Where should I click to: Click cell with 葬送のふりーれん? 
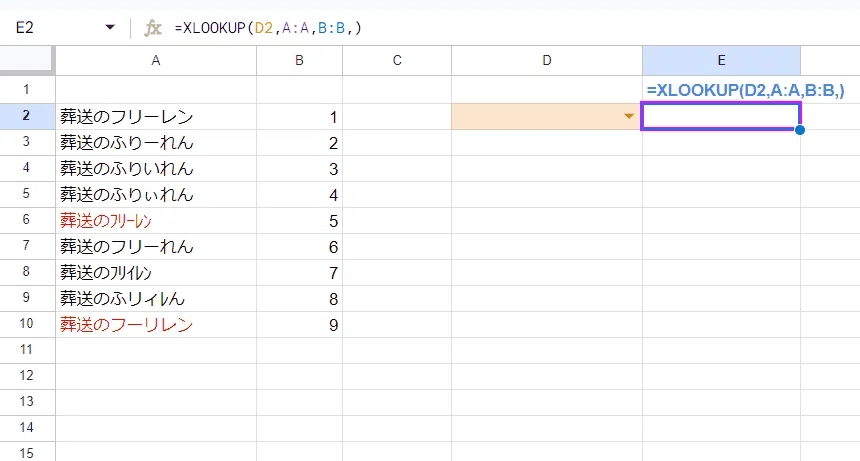click(x=156, y=143)
